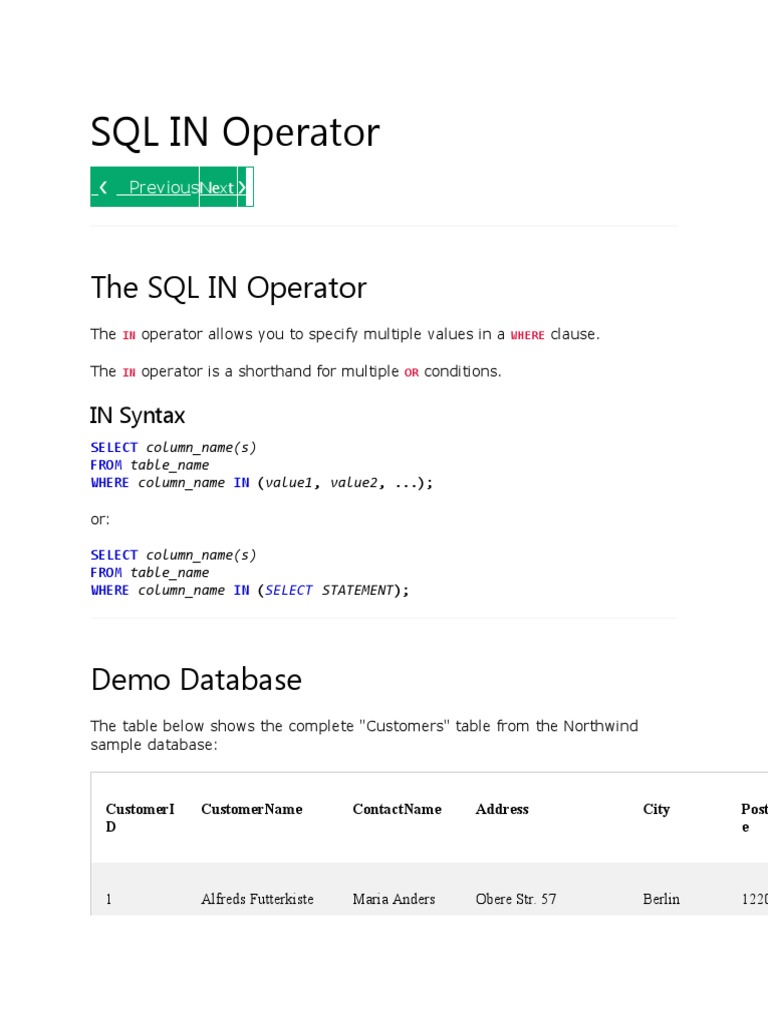Click the 'IN Syntax' subheading

pyautogui.click(x=137, y=415)
